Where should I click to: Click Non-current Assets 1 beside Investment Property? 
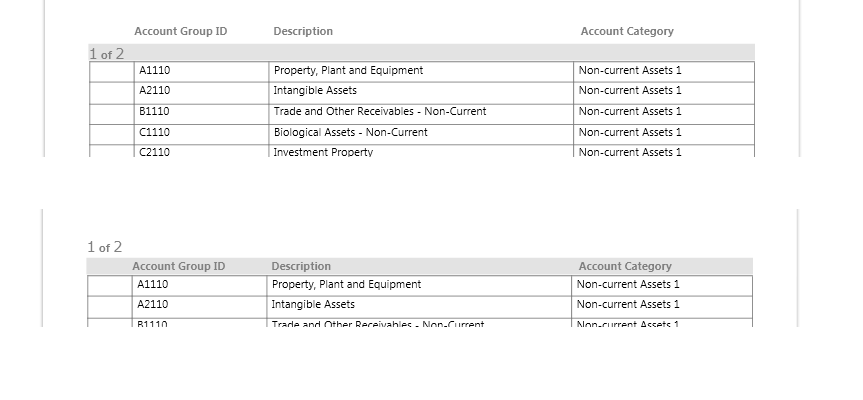(x=630, y=152)
